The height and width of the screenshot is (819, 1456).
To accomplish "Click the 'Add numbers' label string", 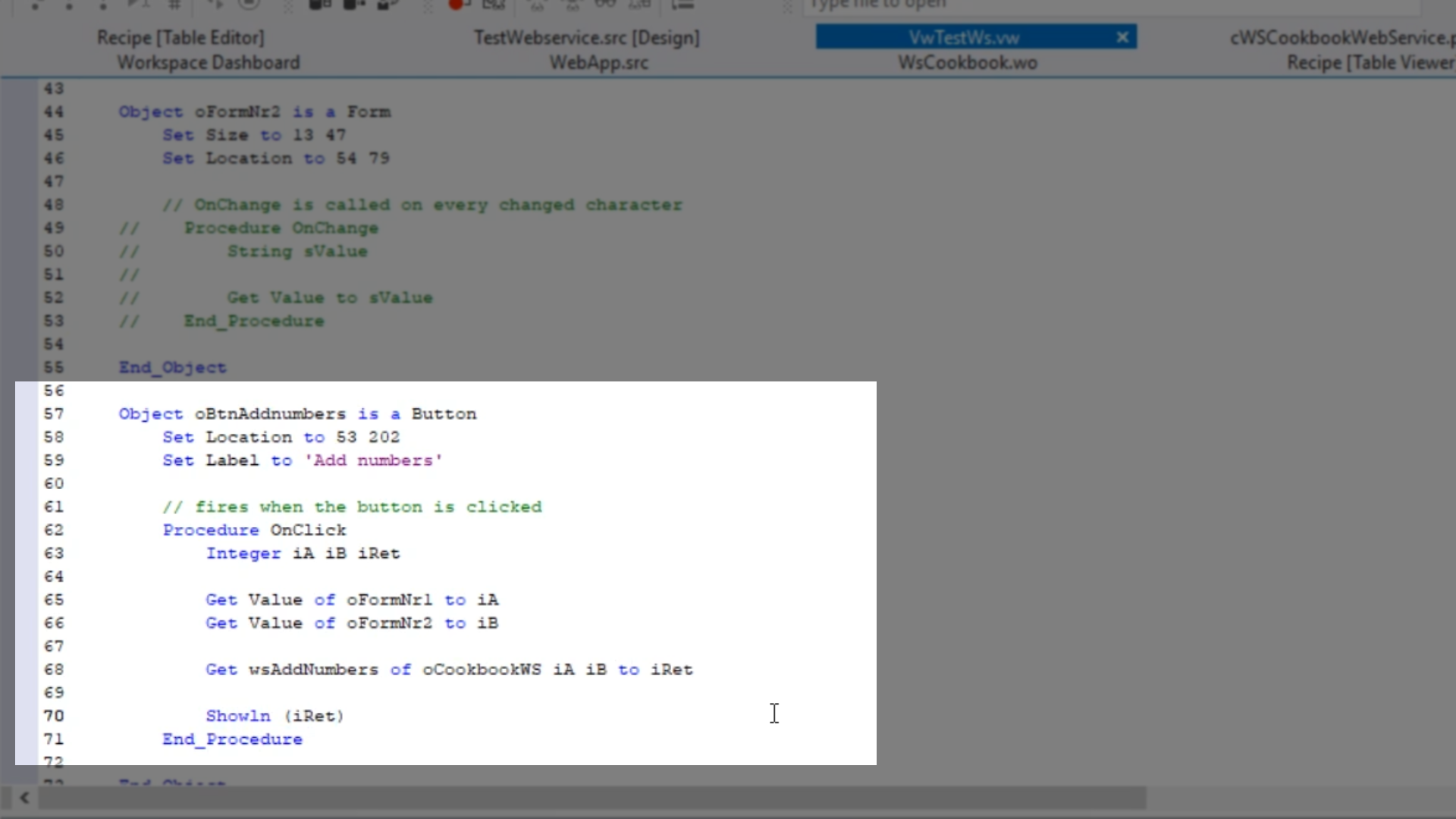I will point(373,460).
